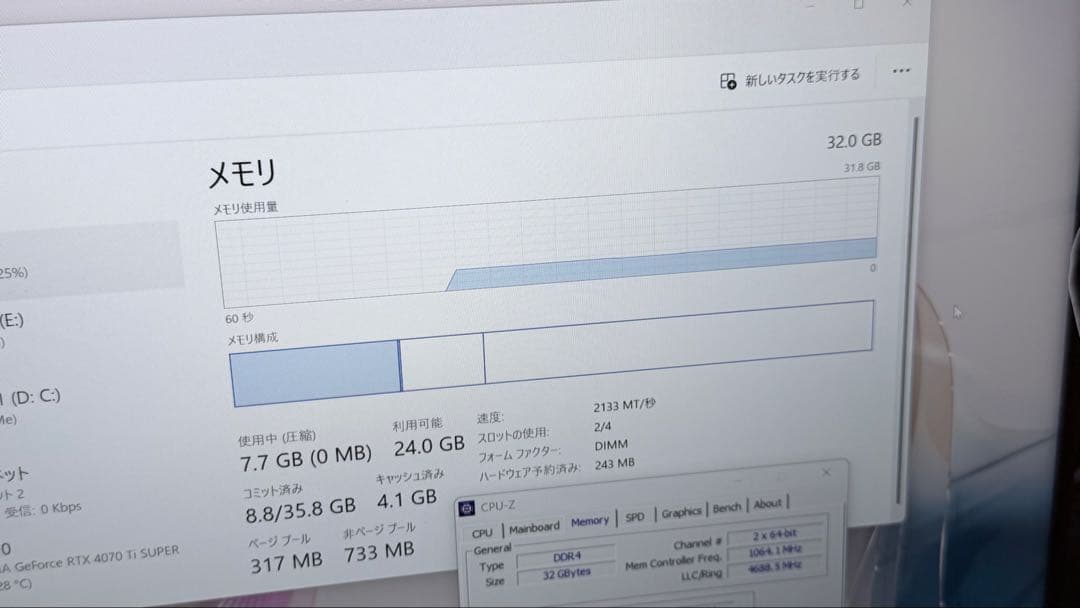Select the Memory tab in CPU-Z
The image size is (1080, 608).
590,522
